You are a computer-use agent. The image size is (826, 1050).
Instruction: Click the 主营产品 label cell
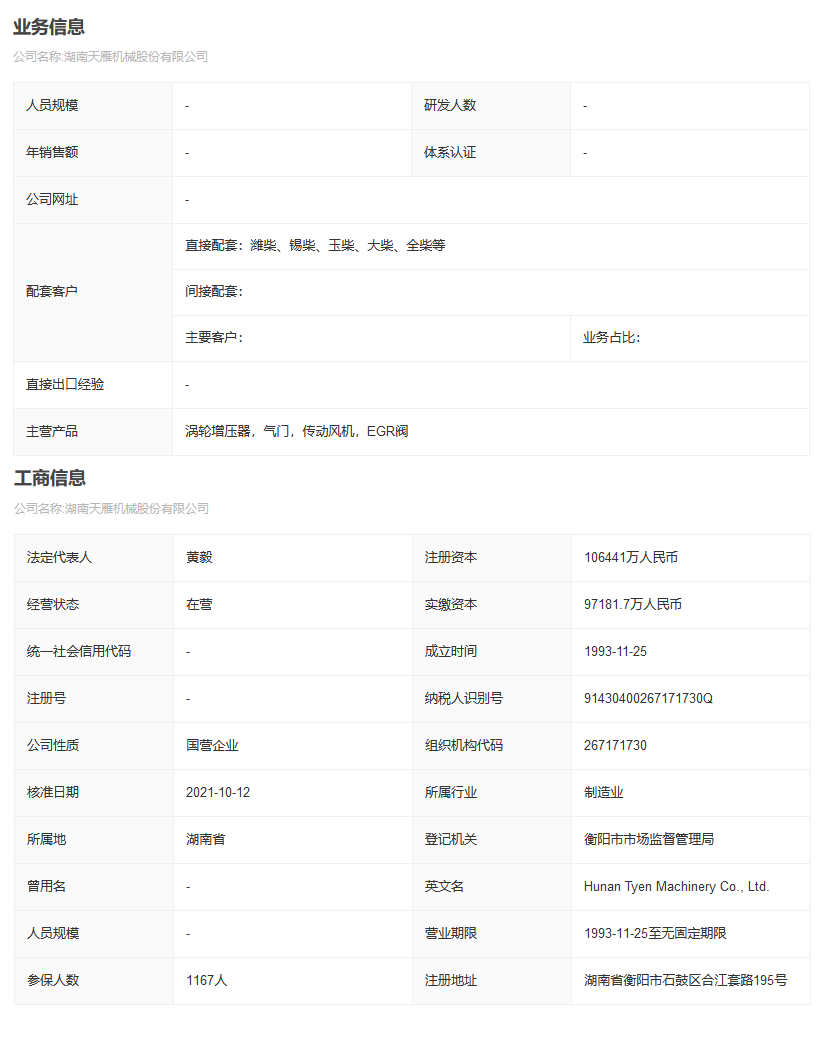92,432
